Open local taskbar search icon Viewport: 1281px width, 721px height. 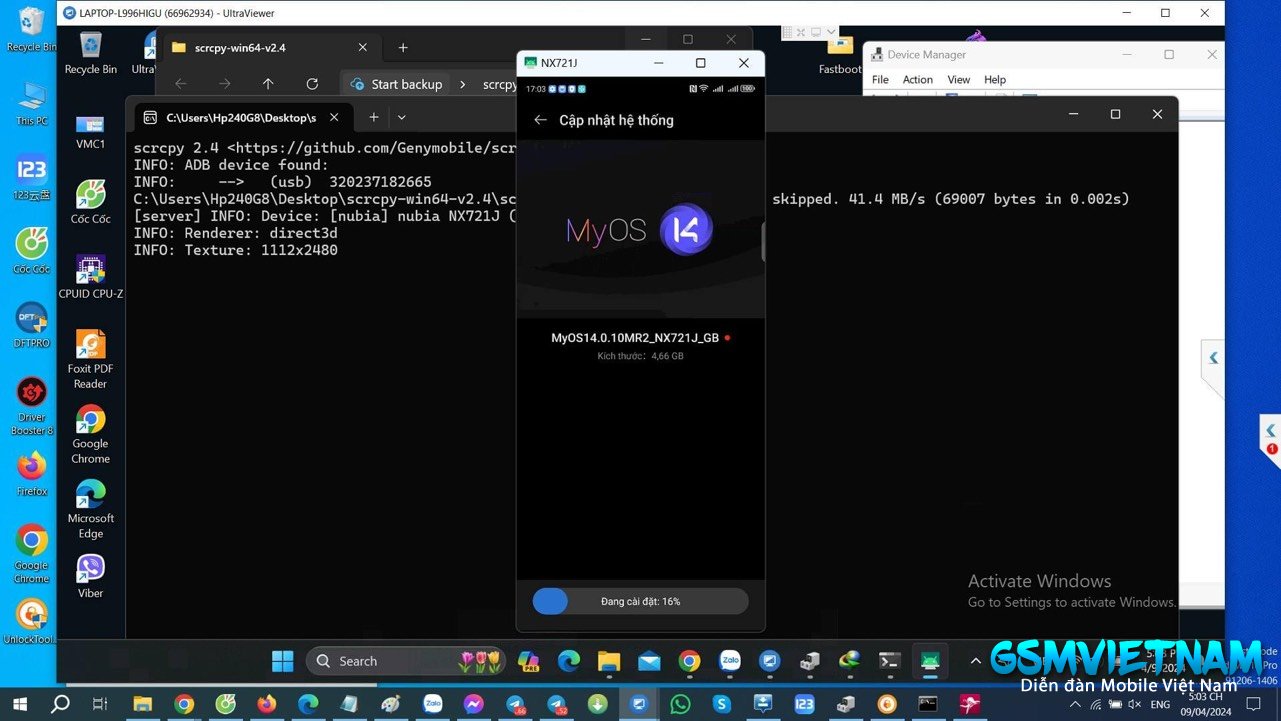60,704
